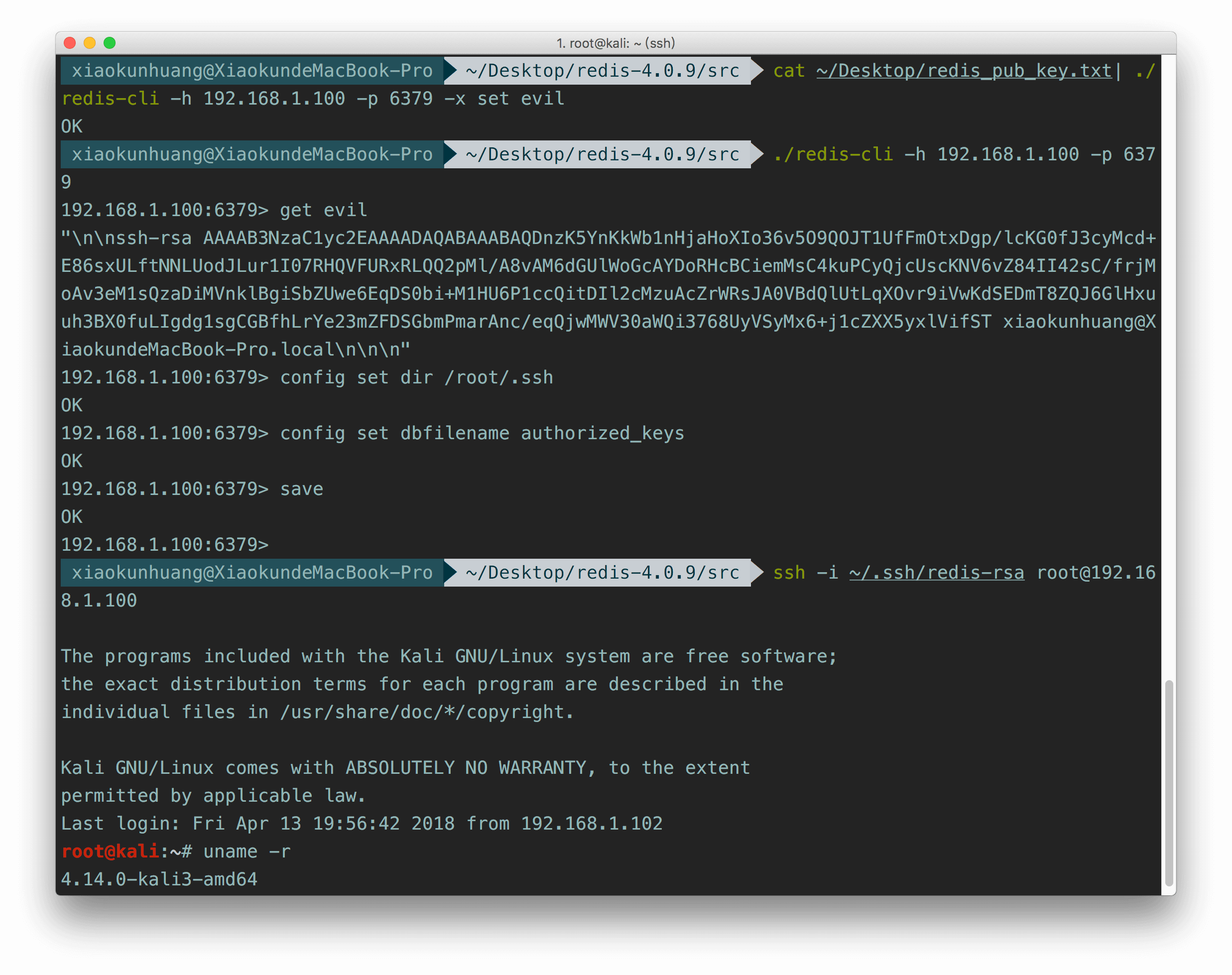The height and width of the screenshot is (975, 1232).
Task: Click 'config set dir /root/.ssh' line
Action: pyautogui.click(x=307, y=377)
